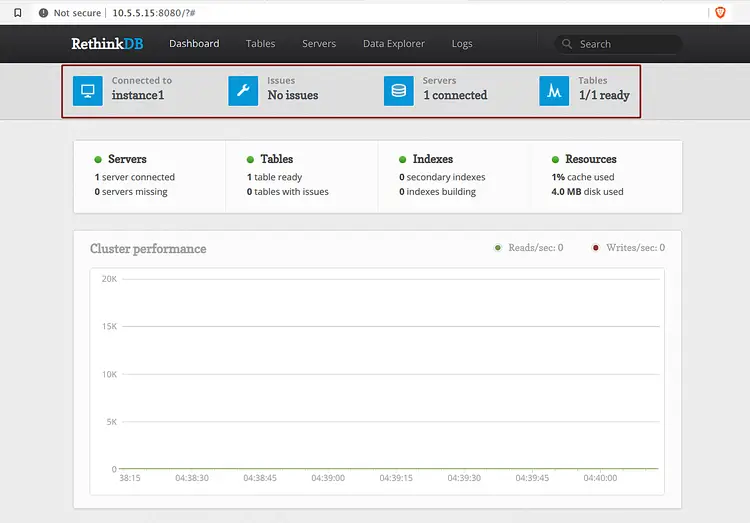Click the Cluster performance title
This screenshot has height=523, width=750.
(x=148, y=249)
